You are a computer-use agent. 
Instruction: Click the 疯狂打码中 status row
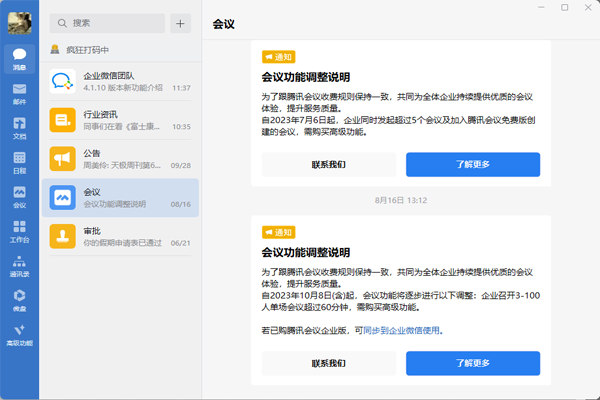(x=120, y=50)
